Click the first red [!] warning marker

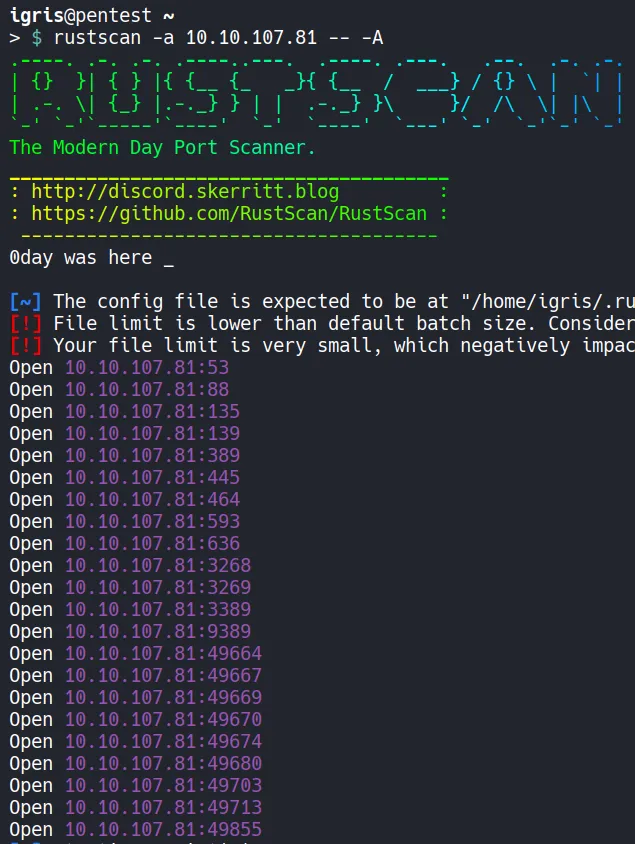point(25,323)
